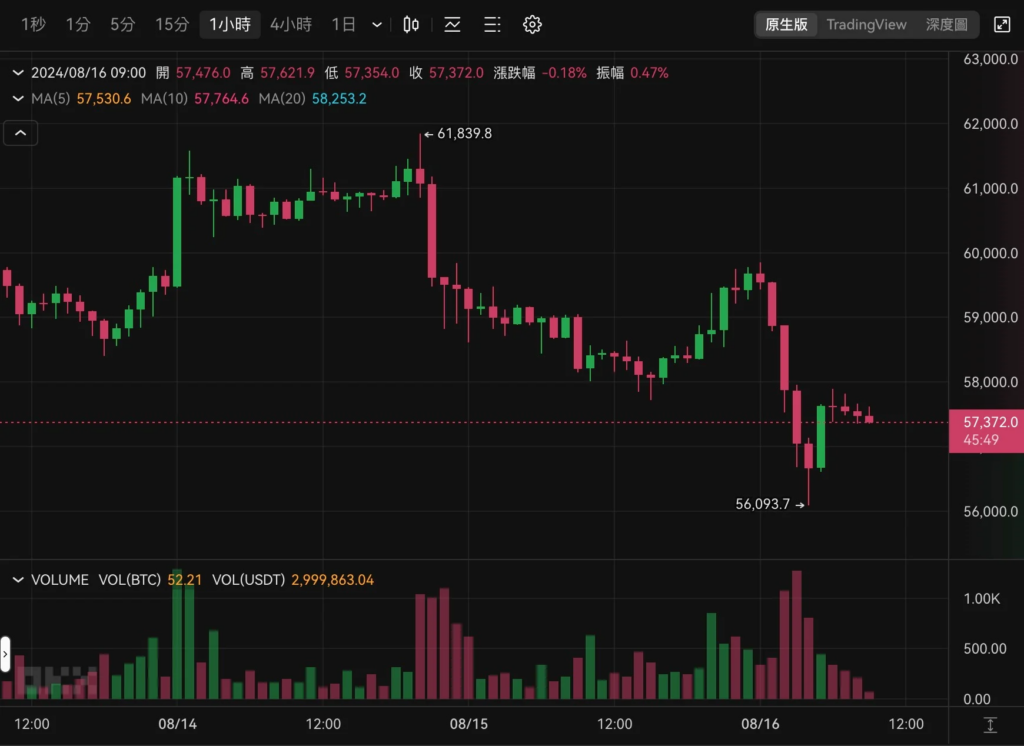Select the 1秒 timeframe
1024x746 pixels.
[x=33, y=25]
